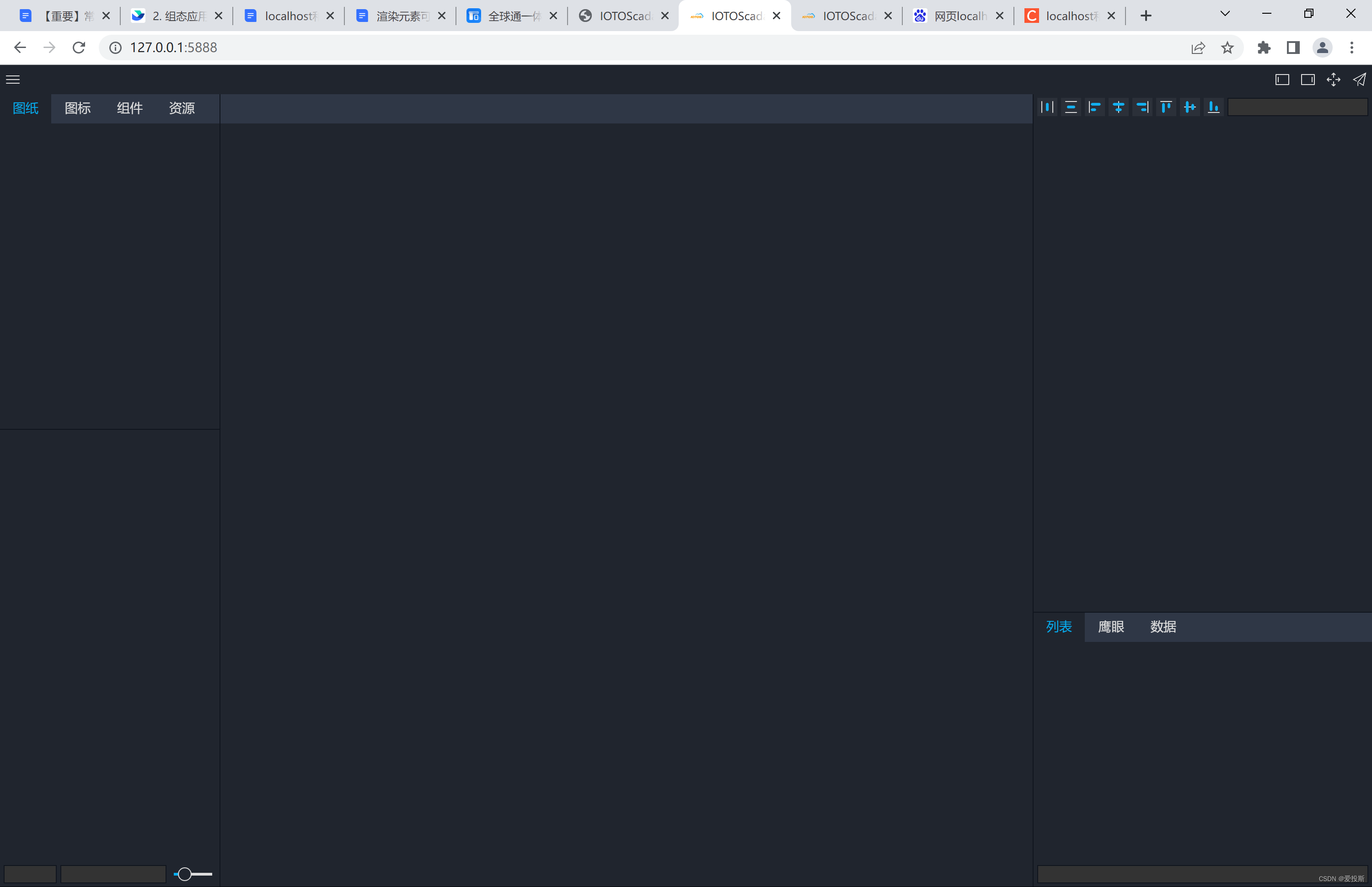Viewport: 1372px width, 887px height.
Task: Toggle fullscreen with the four-arrow icon
Action: pos(1334,80)
